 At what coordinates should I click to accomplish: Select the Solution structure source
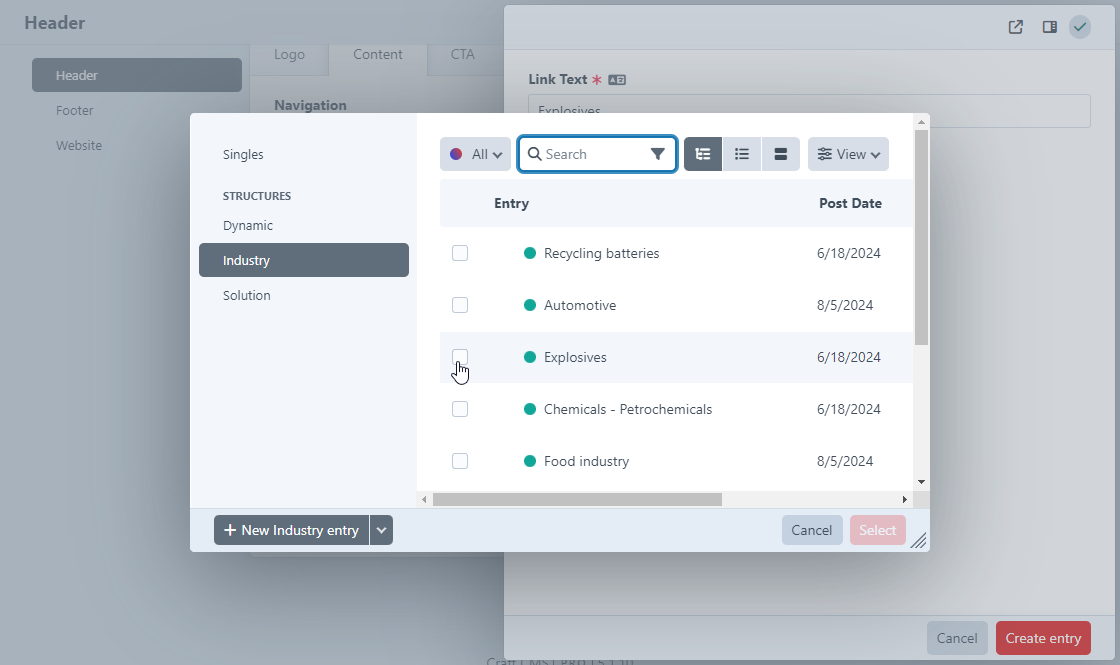247,296
